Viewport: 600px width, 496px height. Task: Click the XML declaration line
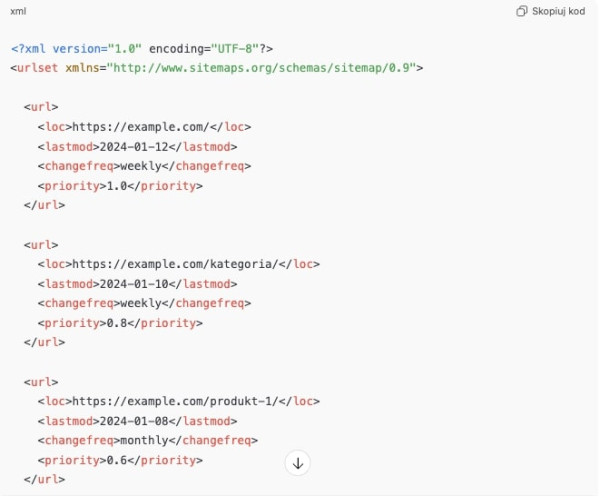[142, 48]
